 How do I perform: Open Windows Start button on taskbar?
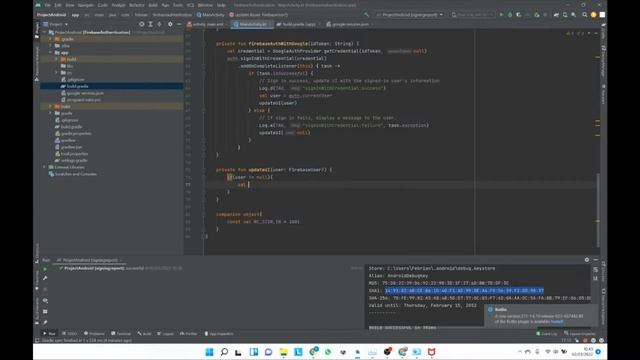pos(209,352)
